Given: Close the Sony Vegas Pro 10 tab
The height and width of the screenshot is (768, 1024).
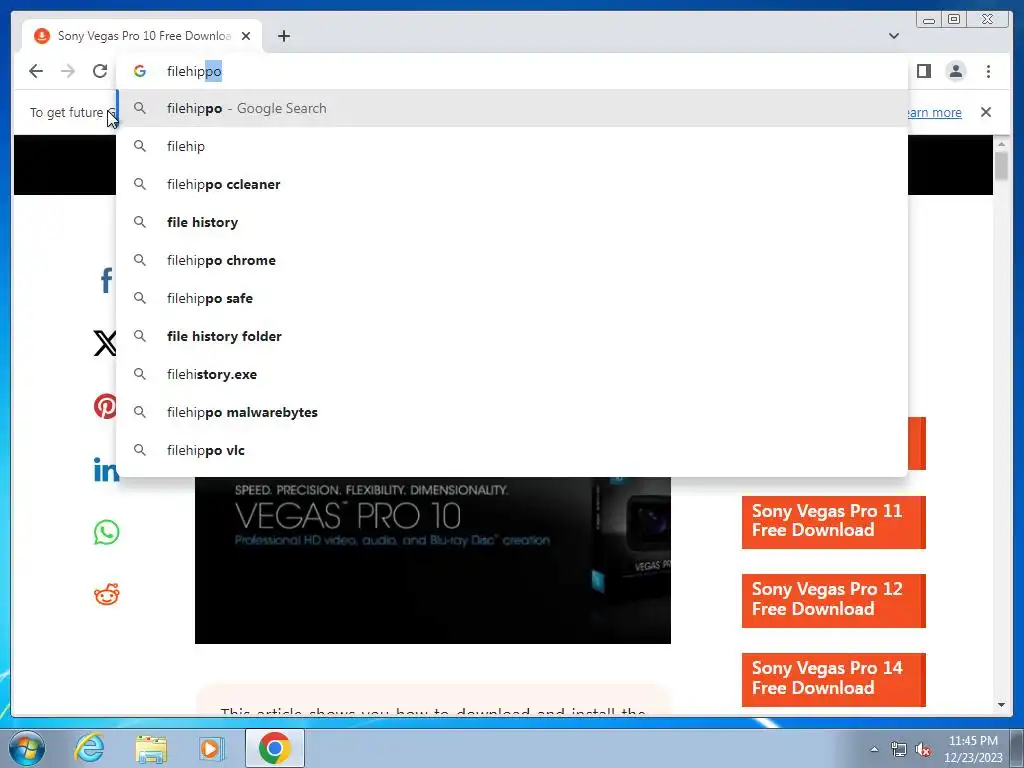Looking at the screenshot, I should pyautogui.click(x=246, y=36).
